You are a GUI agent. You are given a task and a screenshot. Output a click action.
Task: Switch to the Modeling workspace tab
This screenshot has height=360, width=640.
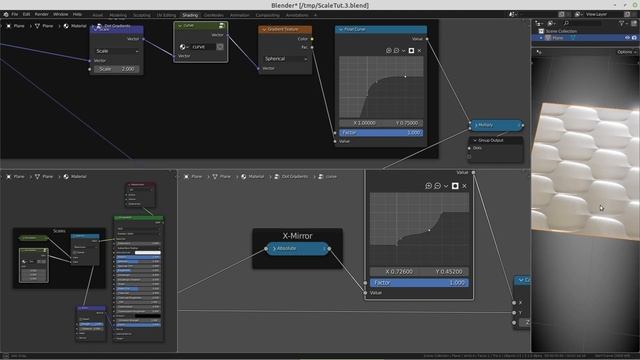point(118,15)
